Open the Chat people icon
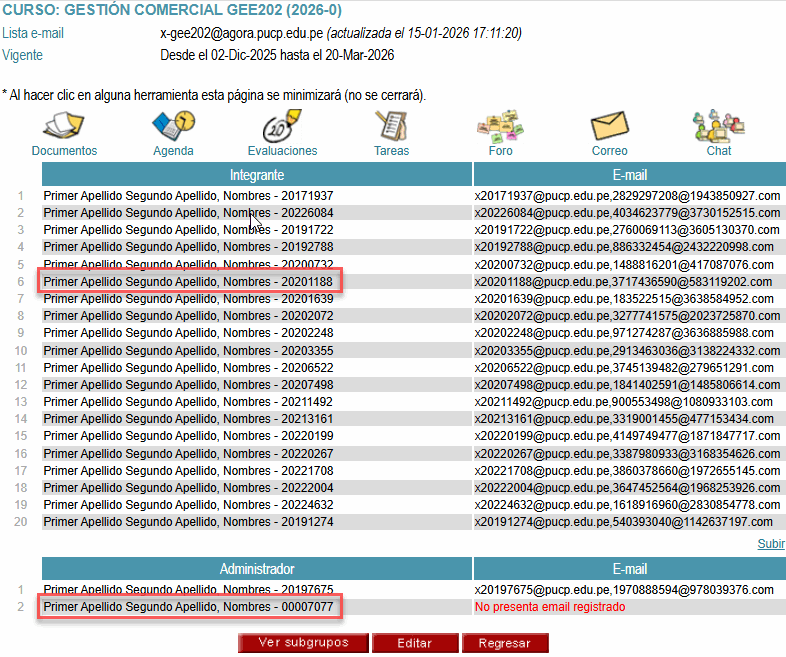The image size is (786, 657). click(718, 127)
